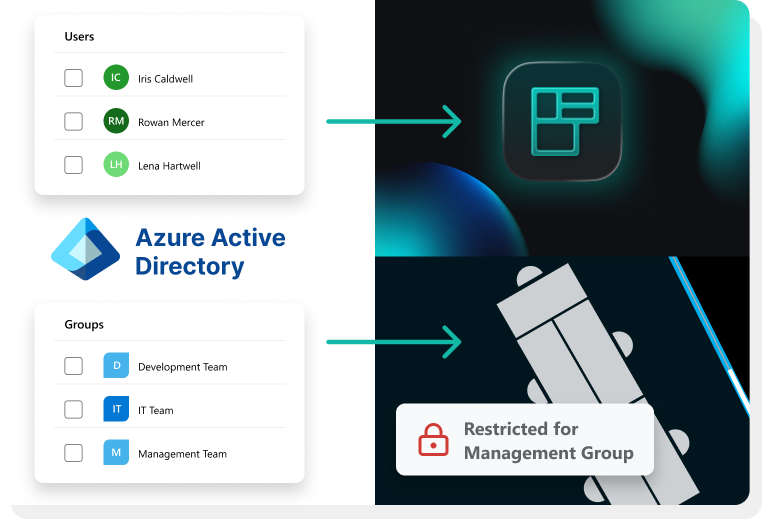The image size is (762, 519).
Task: Click the Management Team label
Action: pos(182,454)
